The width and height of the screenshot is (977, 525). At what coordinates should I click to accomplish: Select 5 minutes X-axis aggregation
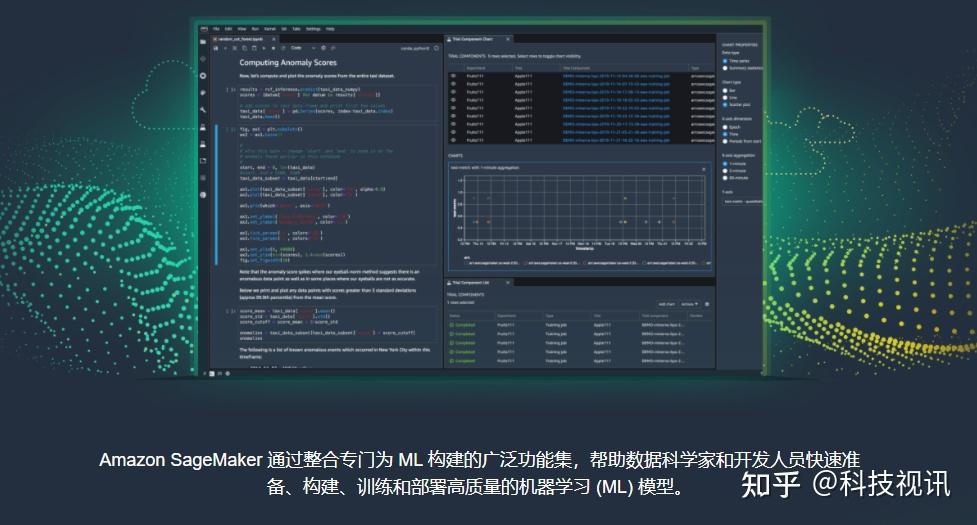tap(725, 171)
